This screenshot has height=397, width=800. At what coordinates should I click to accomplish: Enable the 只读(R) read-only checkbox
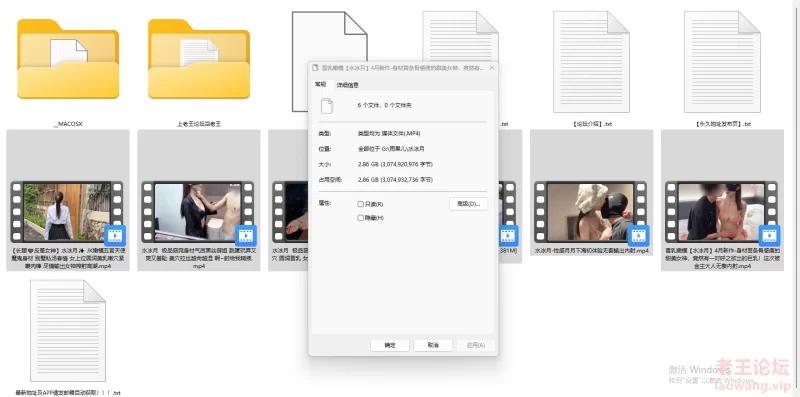click(x=361, y=204)
